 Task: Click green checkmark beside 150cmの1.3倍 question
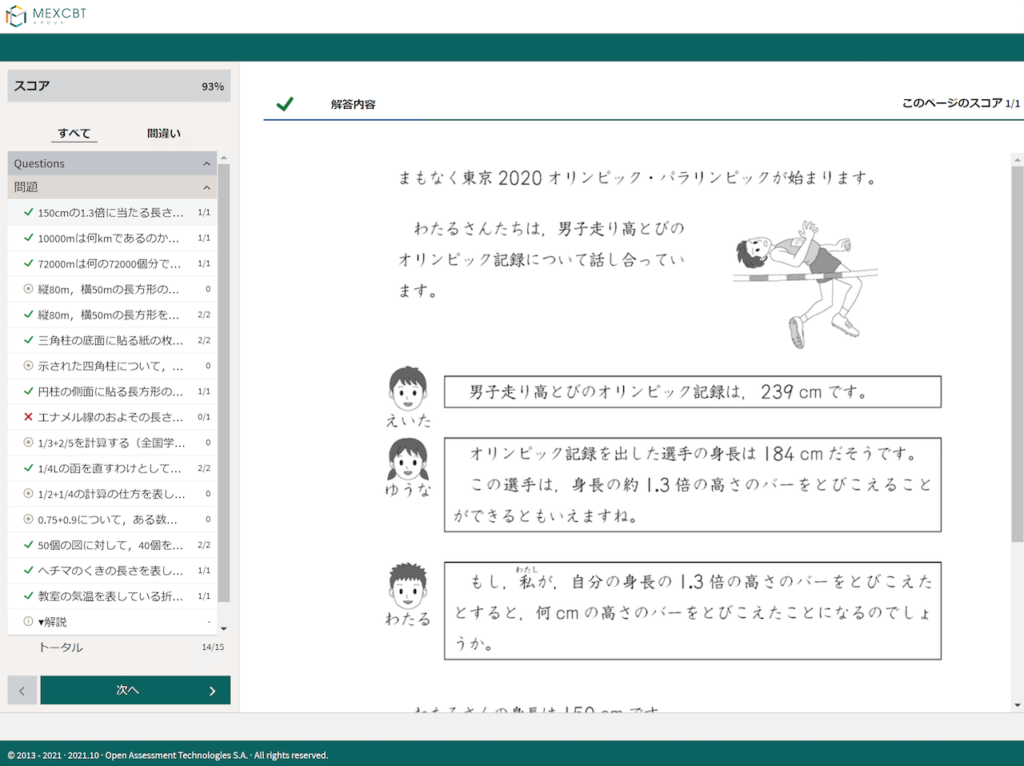28,212
